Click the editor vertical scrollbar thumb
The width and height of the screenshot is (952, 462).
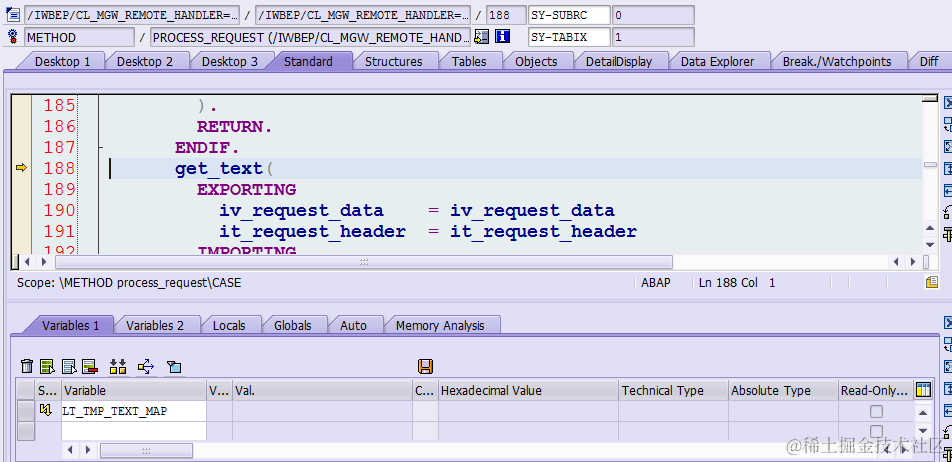[930, 165]
